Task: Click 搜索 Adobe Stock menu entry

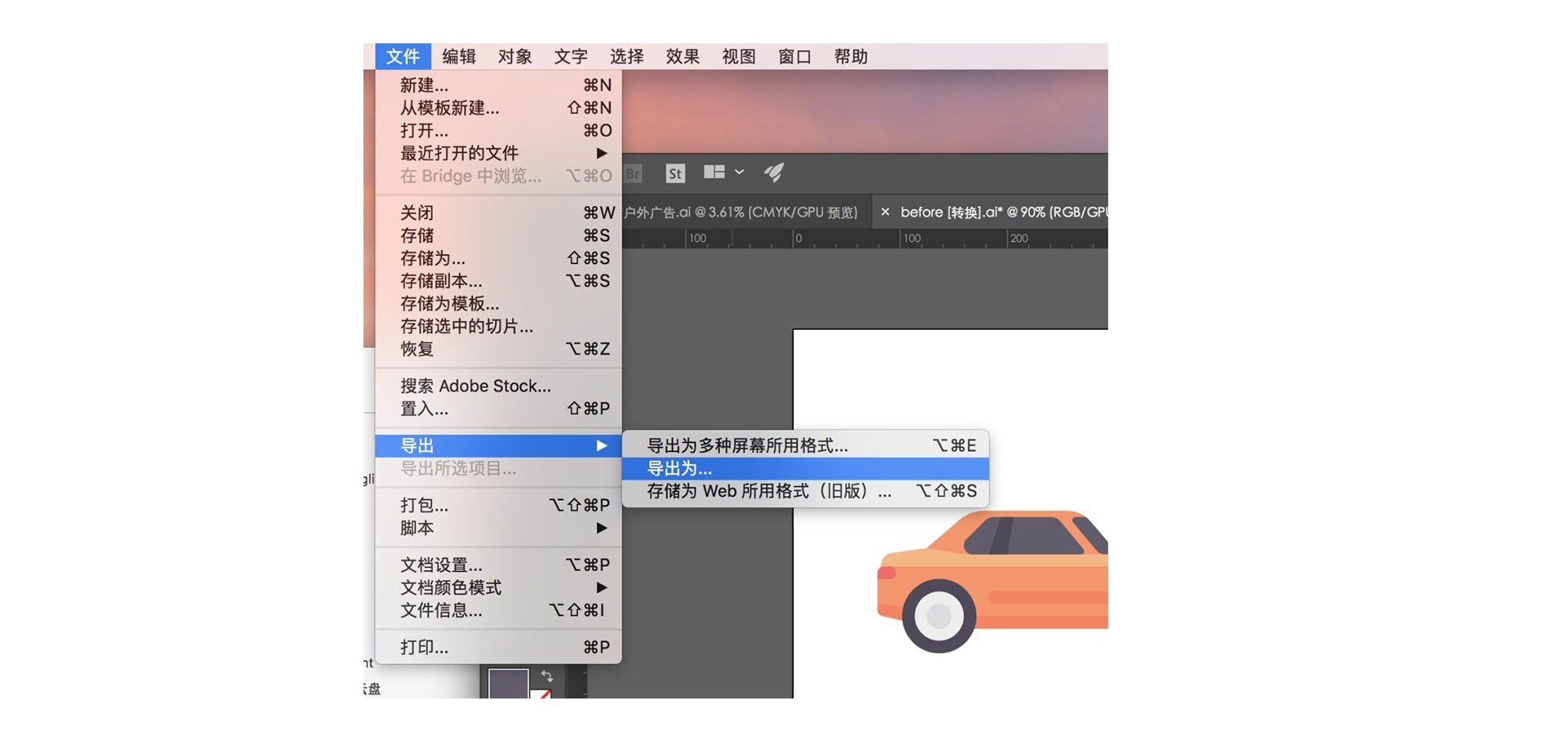Action: (474, 386)
